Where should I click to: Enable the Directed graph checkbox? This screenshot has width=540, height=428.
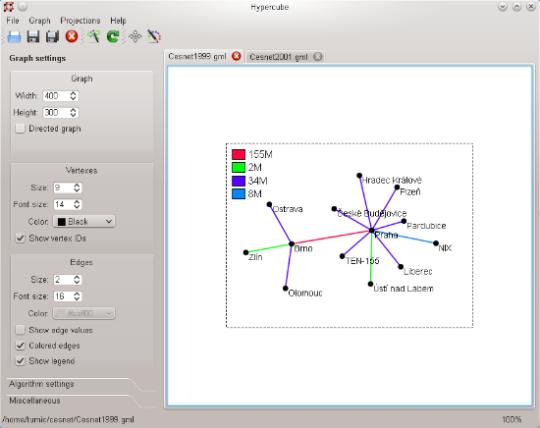tap(20, 128)
